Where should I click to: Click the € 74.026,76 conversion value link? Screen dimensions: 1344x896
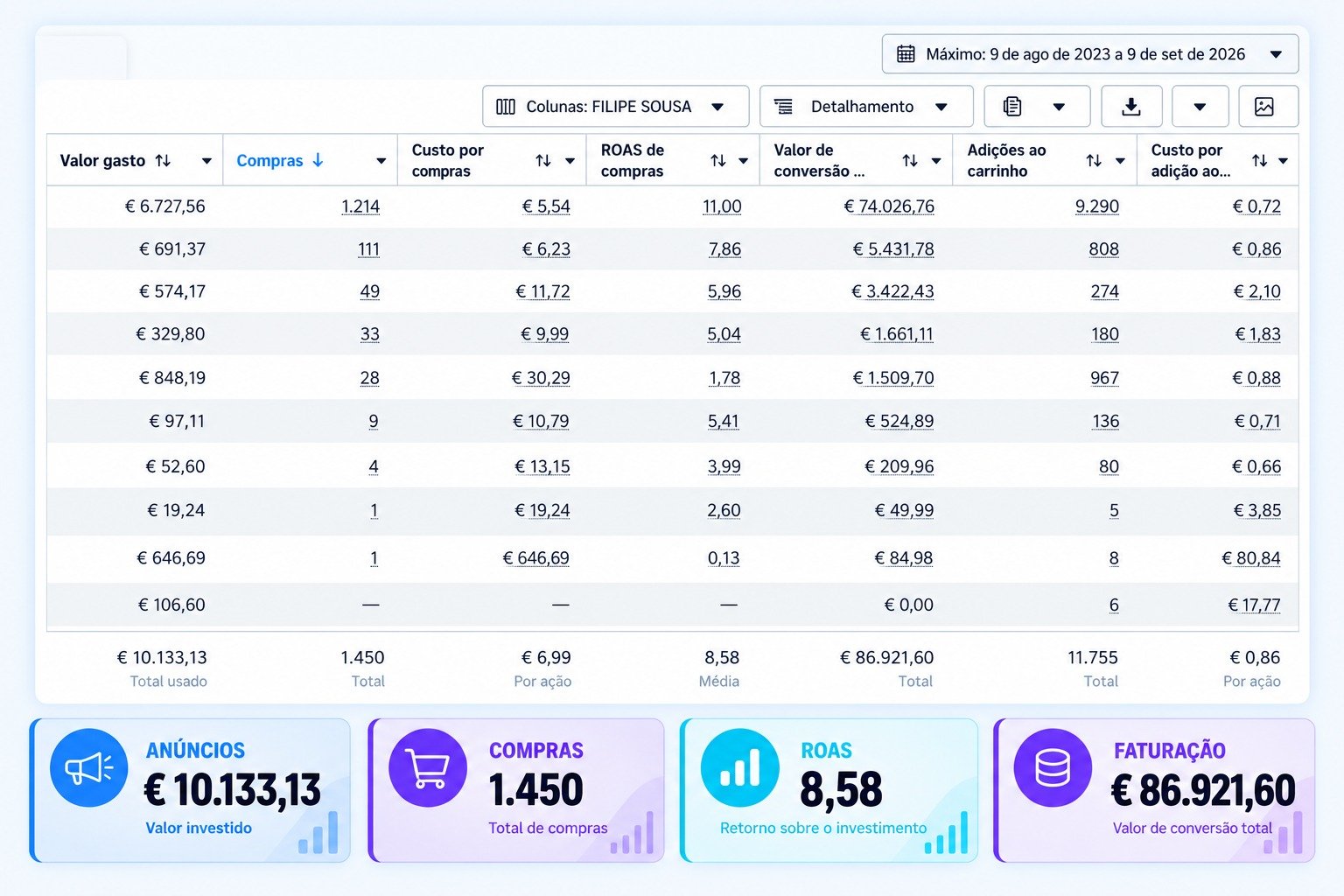click(x=889, y=206)
